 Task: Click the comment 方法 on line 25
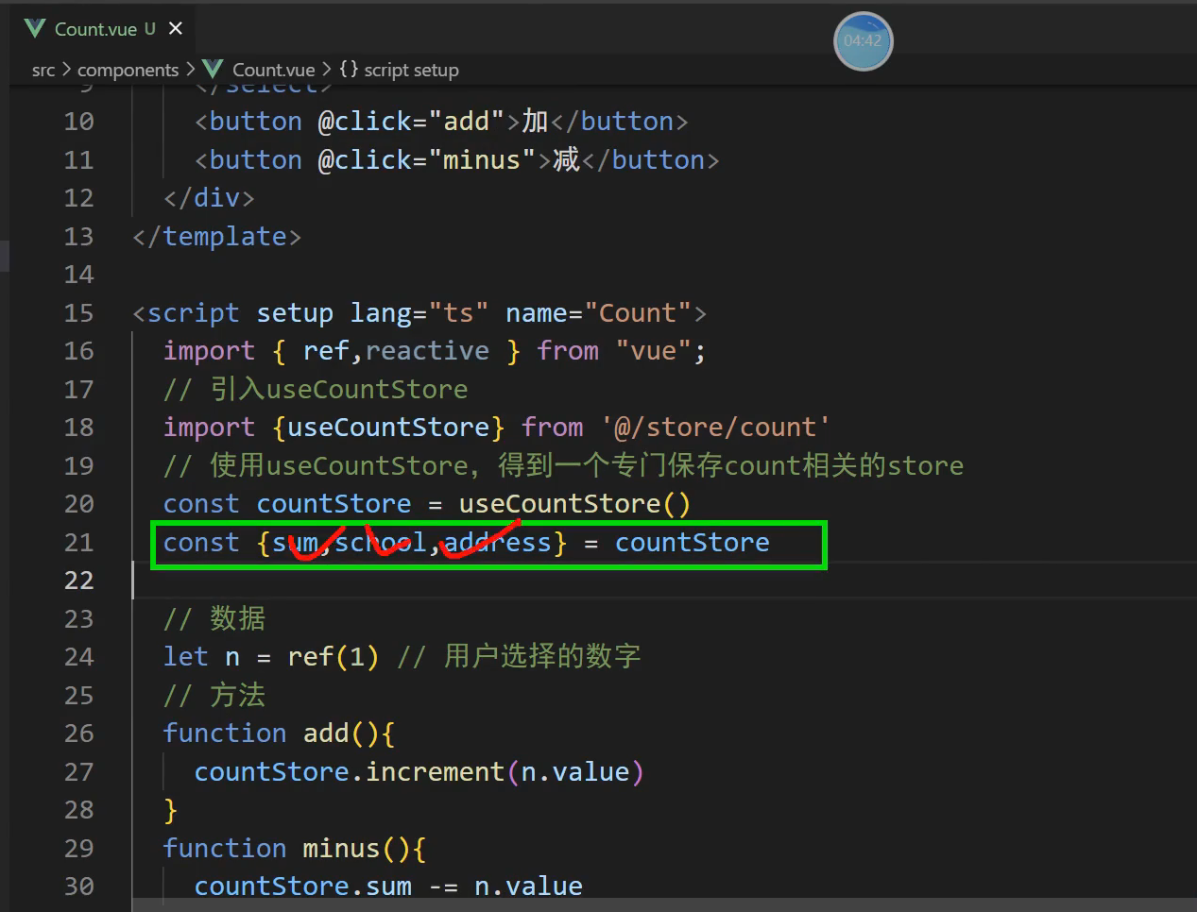click(215, 695)
